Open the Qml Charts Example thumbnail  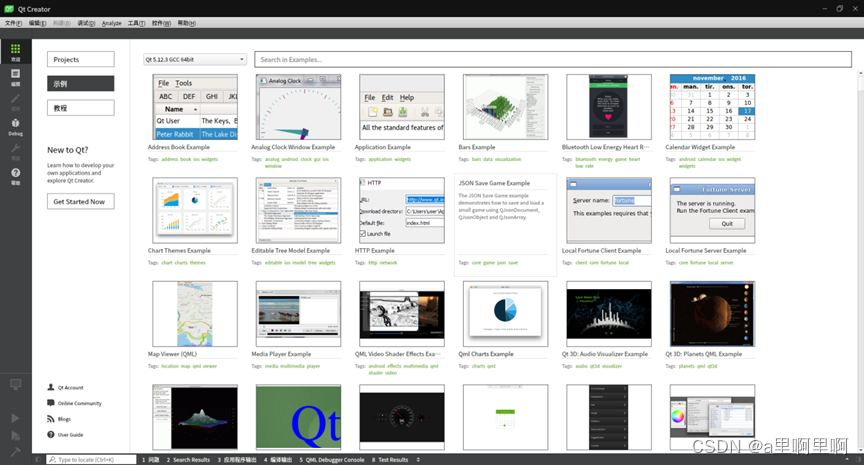505,313
